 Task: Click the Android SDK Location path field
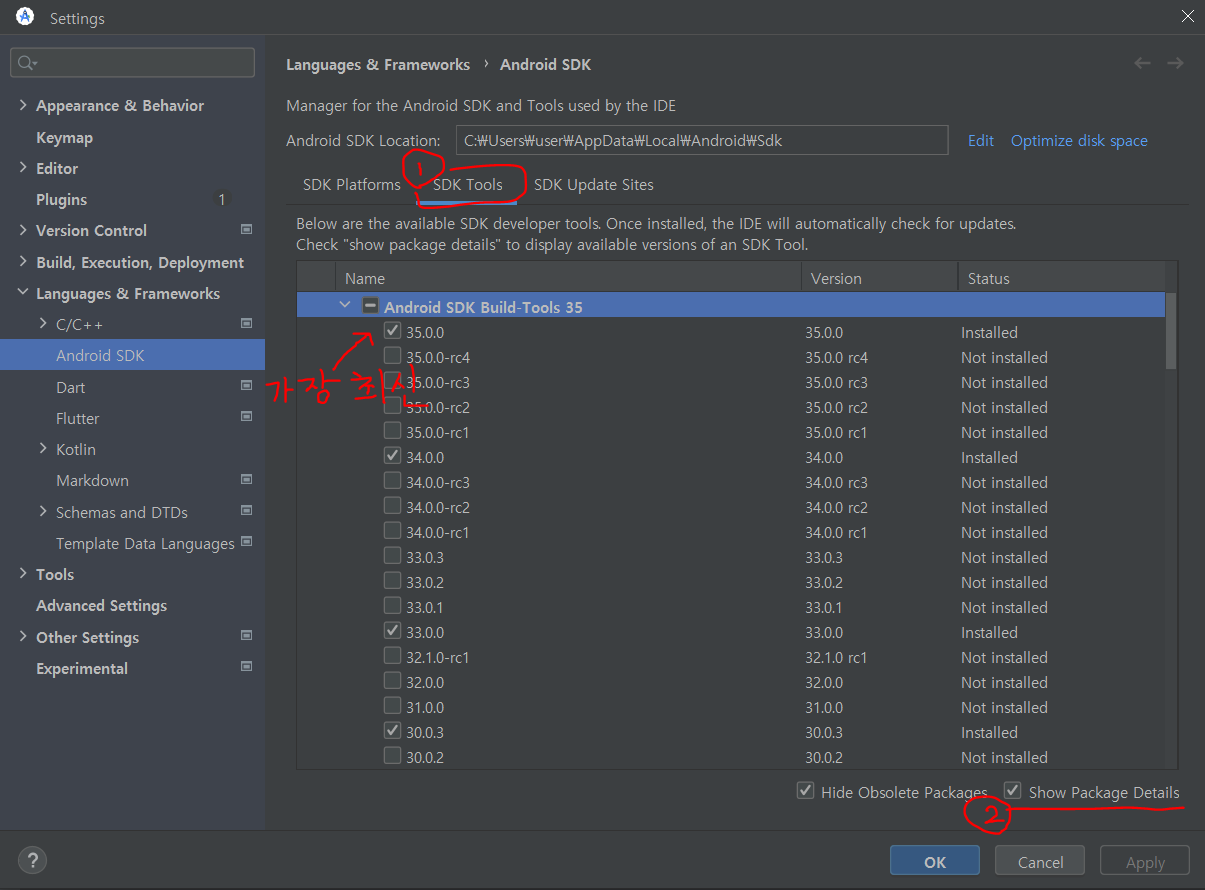tap(702, 140)
